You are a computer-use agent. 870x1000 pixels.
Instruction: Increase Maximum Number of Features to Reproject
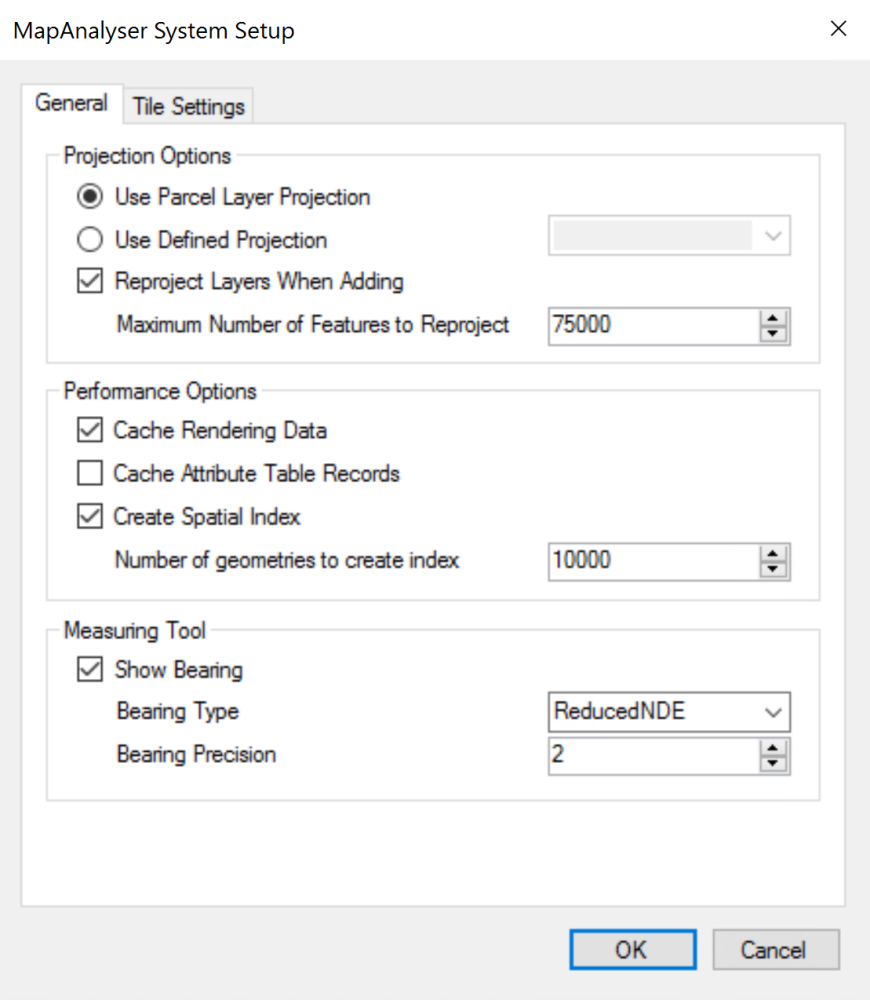[773, 319]
